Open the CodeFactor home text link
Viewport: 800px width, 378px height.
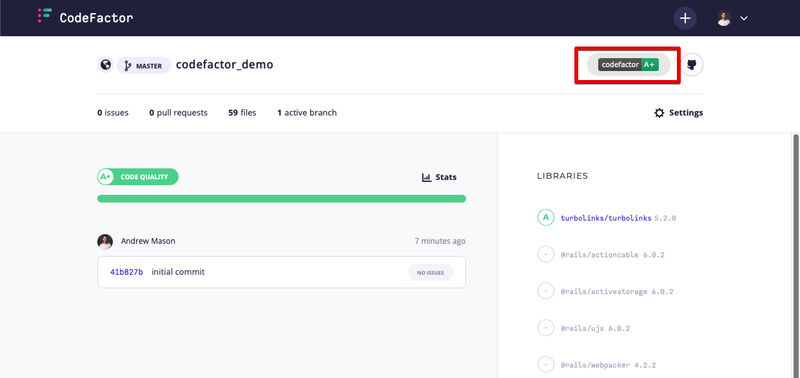(96, 18)
